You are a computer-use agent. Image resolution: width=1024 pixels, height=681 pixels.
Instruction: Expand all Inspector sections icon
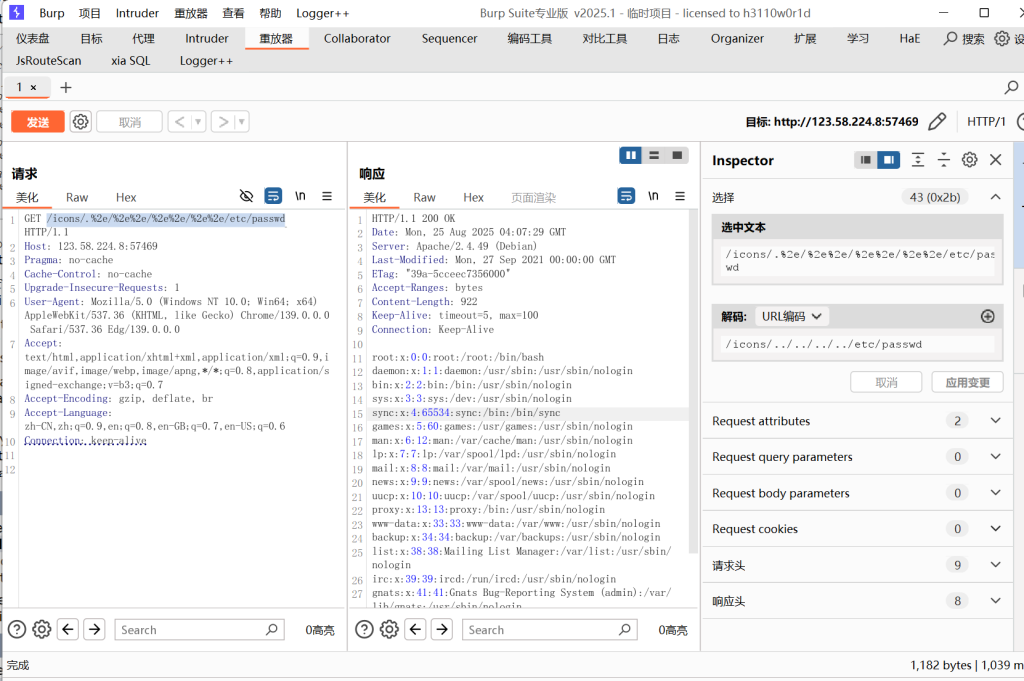coord(918,160)
